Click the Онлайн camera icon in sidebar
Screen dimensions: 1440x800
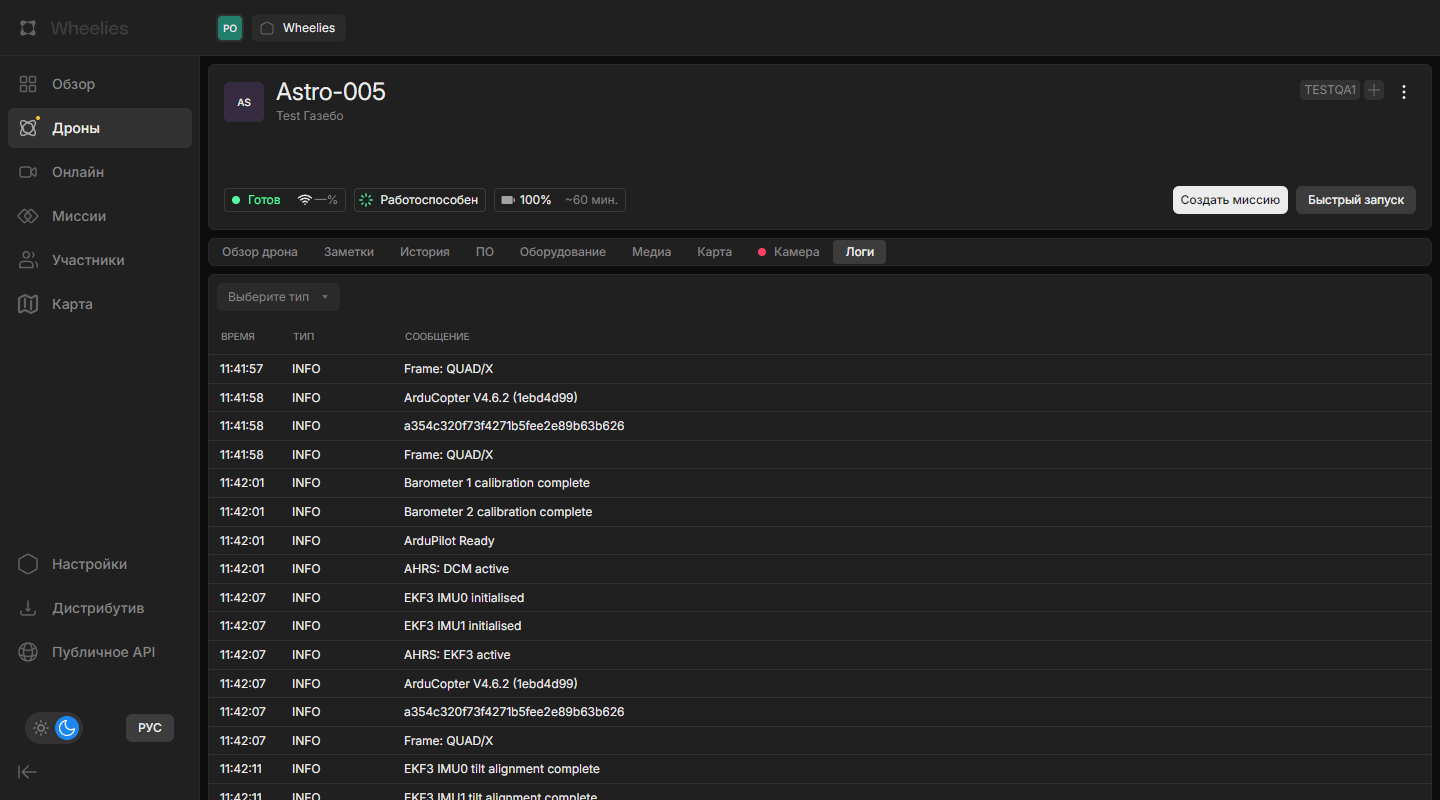28,172
